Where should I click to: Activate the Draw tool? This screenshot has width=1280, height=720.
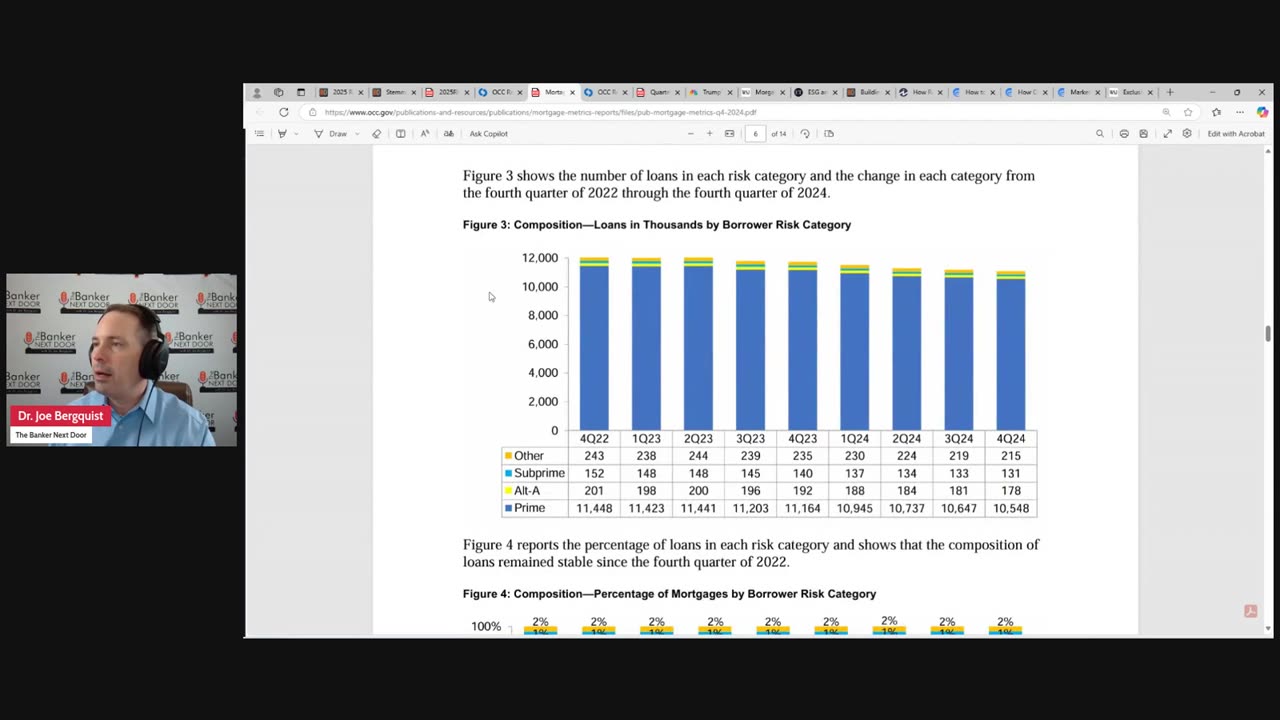coord(330,133)
